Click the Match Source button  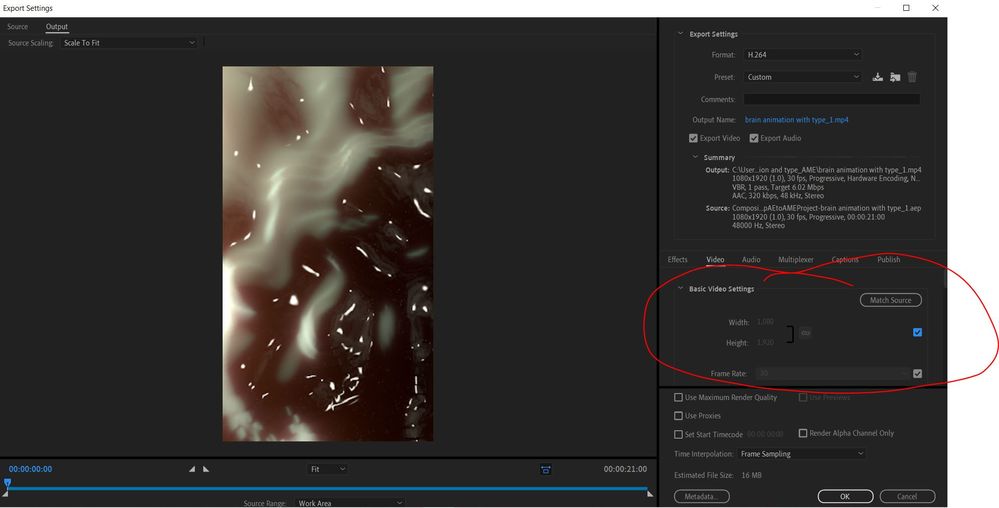[x=891, y=300]
